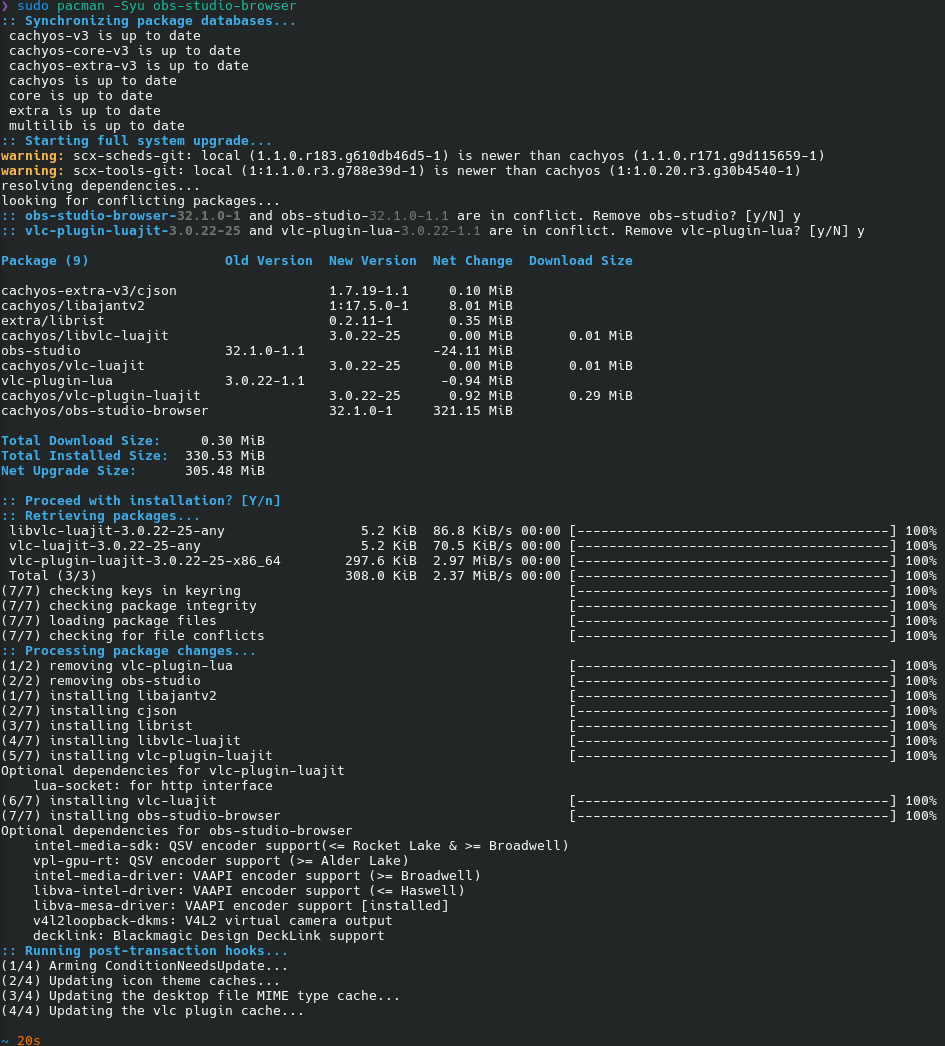Viewport: 945px width, 1046px height.
Task: Click the 'Package (9)' column header
Action: (45, 261)
